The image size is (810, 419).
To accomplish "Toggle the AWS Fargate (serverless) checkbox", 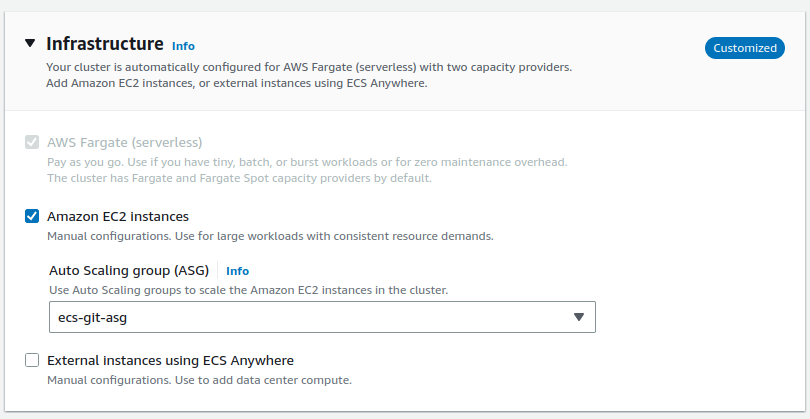I will point(32,142).
